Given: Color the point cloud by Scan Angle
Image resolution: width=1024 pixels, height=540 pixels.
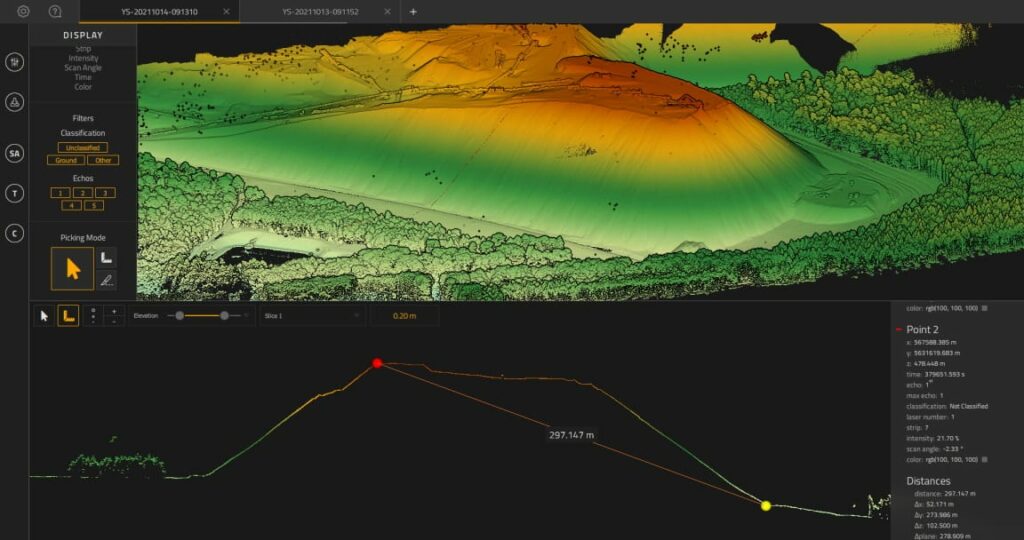Looking at the screenshot, I should tap(83, 68).
